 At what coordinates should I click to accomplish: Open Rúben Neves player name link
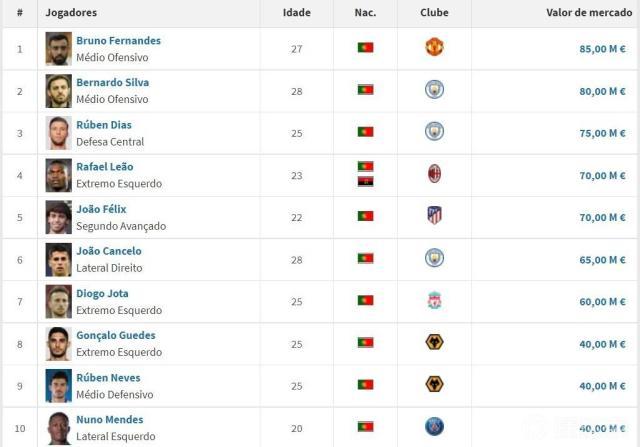point(108,378)
